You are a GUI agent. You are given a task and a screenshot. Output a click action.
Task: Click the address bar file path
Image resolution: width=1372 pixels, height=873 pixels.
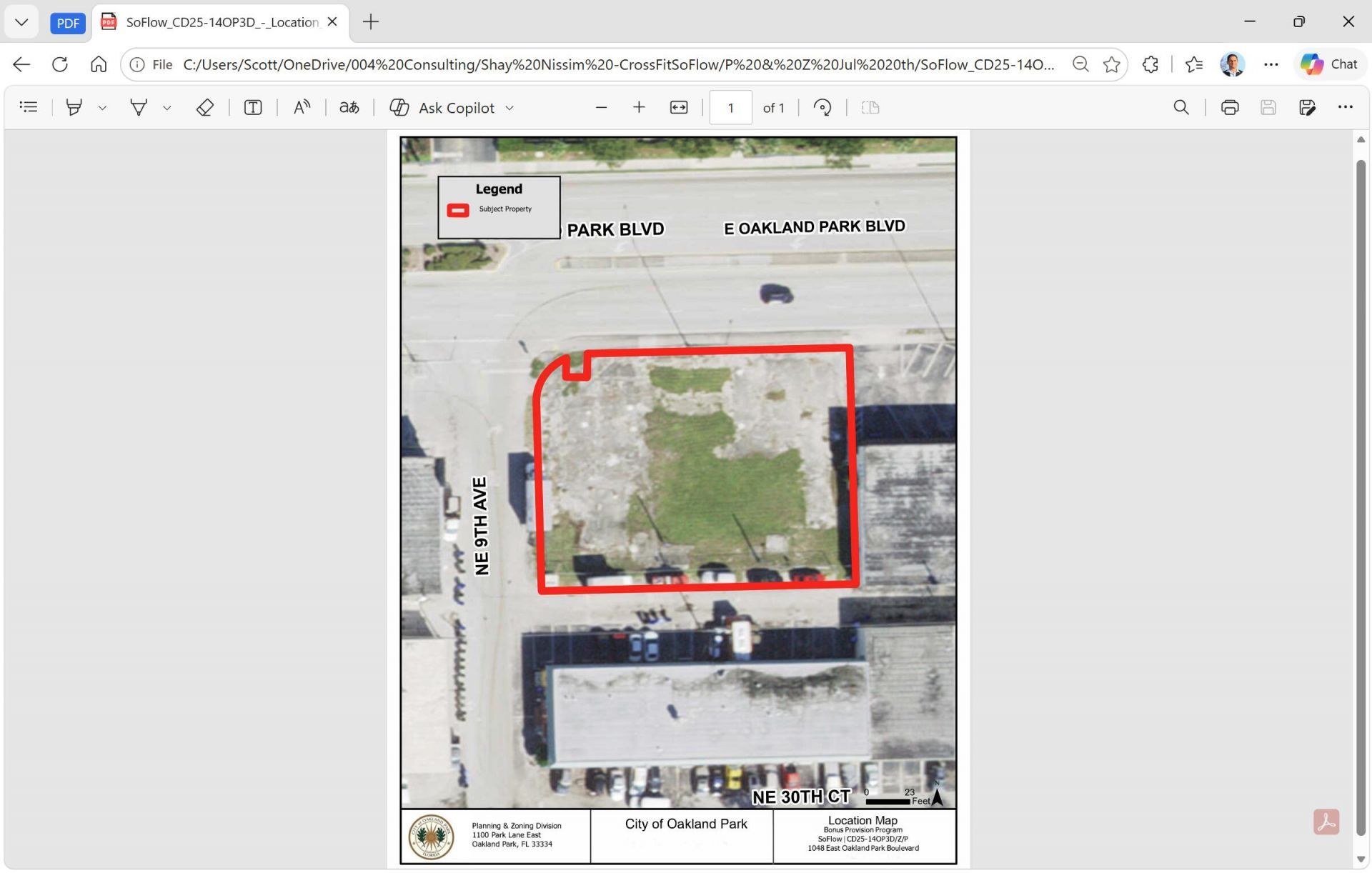click(619, 64)
